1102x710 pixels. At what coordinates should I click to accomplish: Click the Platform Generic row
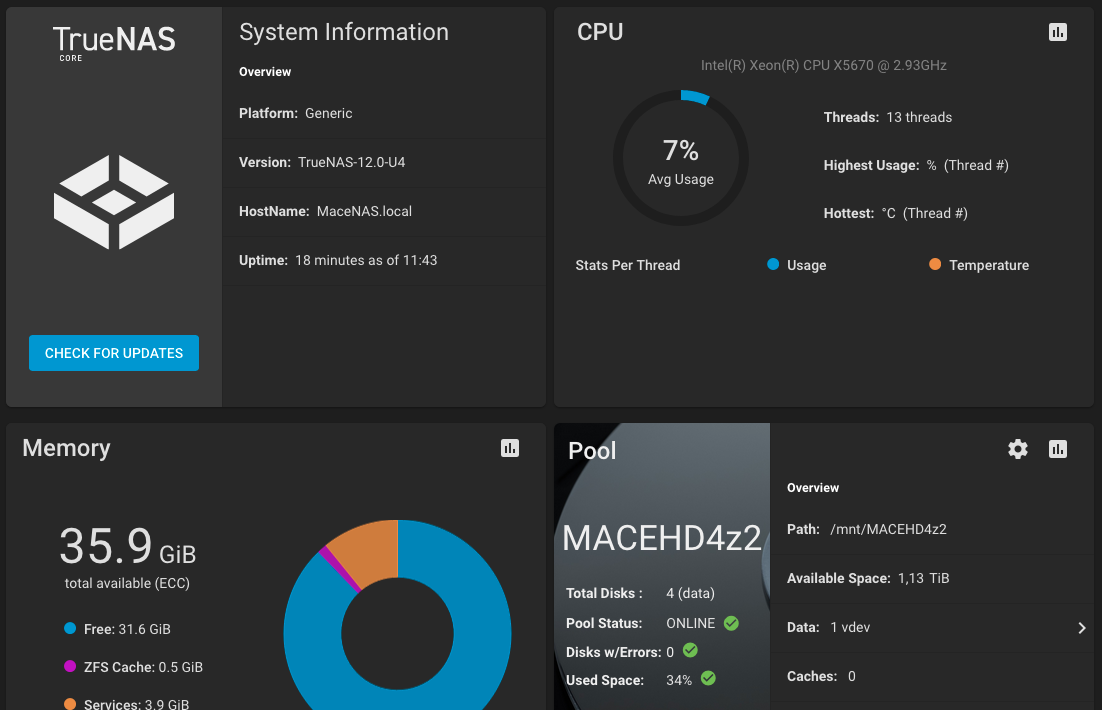pyautogui.click(x=384, y=113)
